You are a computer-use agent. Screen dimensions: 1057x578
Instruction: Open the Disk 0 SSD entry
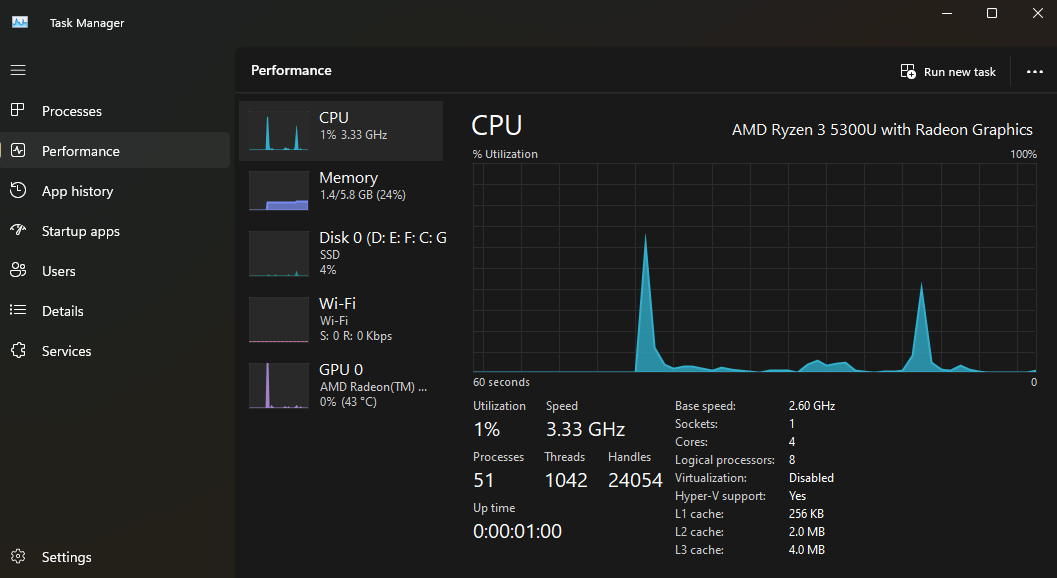pos(340,253)
